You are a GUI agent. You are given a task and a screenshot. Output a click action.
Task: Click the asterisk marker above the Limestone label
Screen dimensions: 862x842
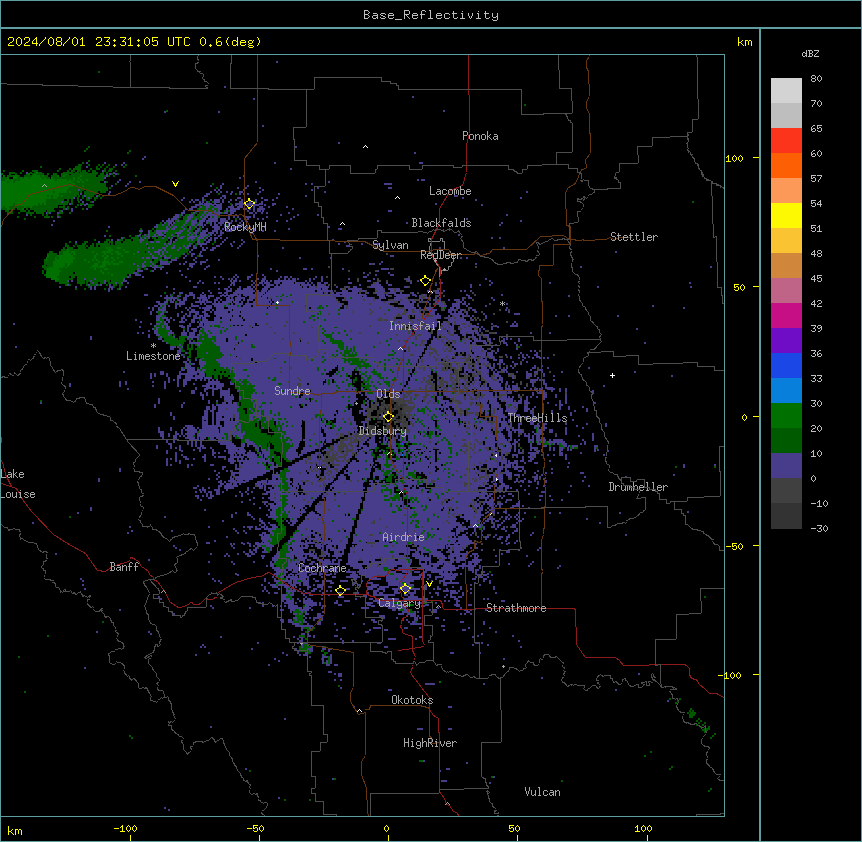pos(153,346)
